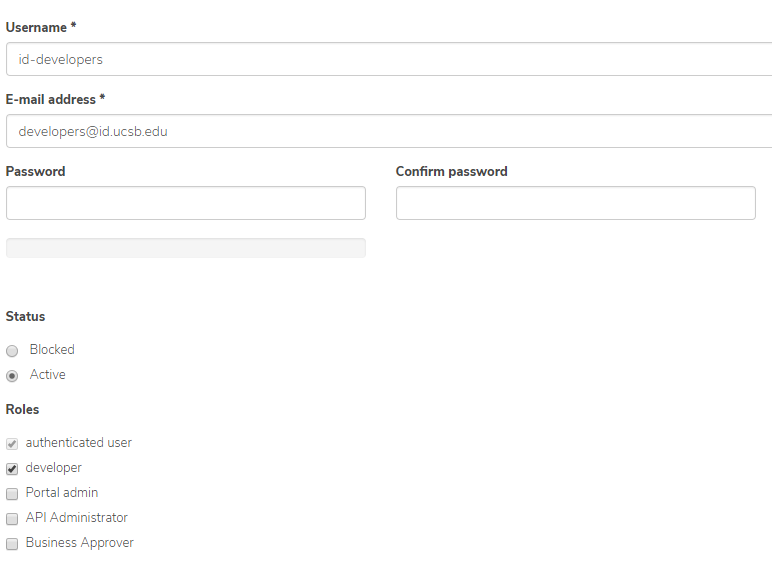Select the Blocked status radio button

12,351
